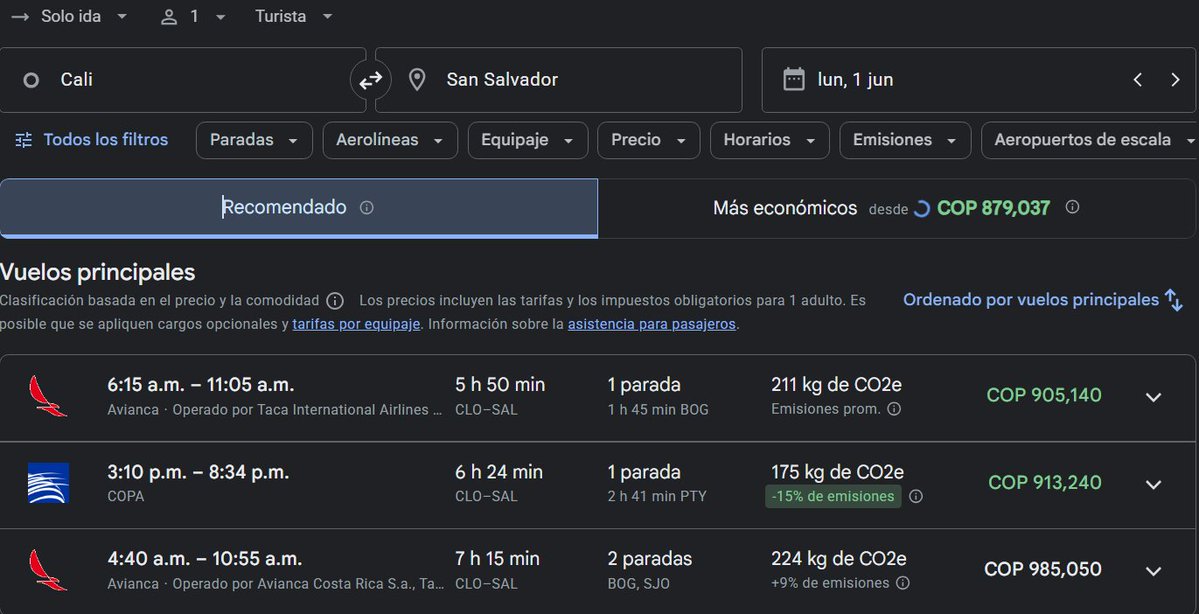
Task: Click the -15% de emisiones badge
Action: point(833,496)
